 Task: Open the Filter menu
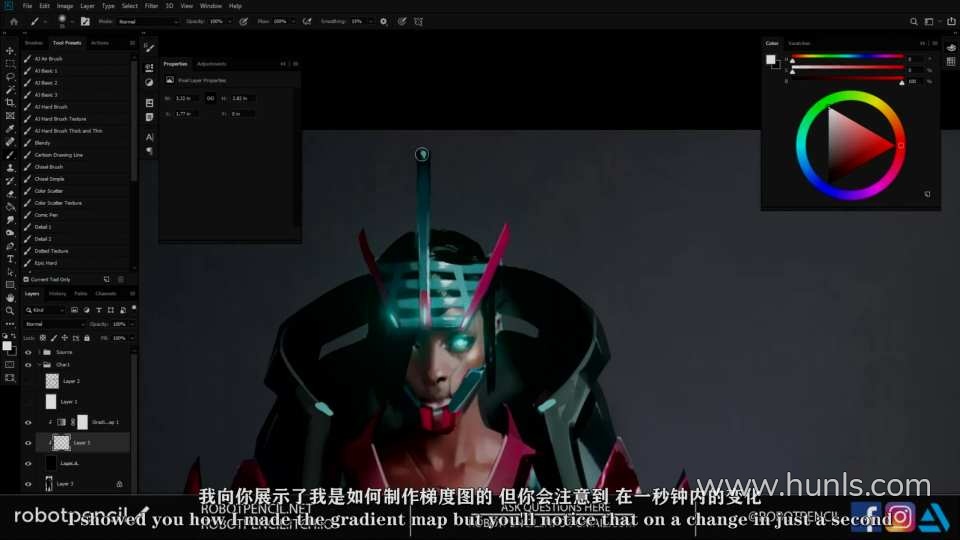coord(151,6)
